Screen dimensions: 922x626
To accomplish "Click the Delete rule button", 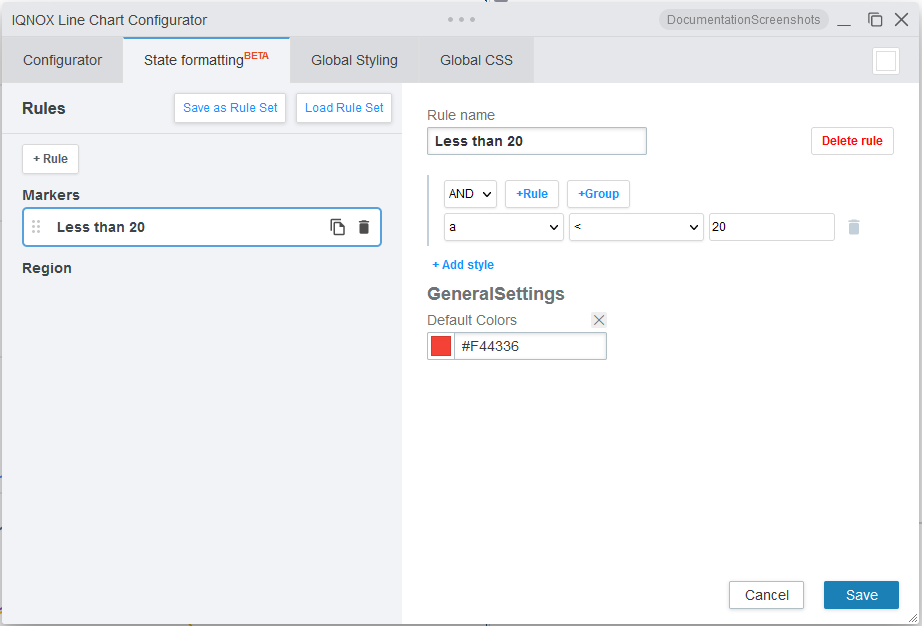I will [852, 141].
